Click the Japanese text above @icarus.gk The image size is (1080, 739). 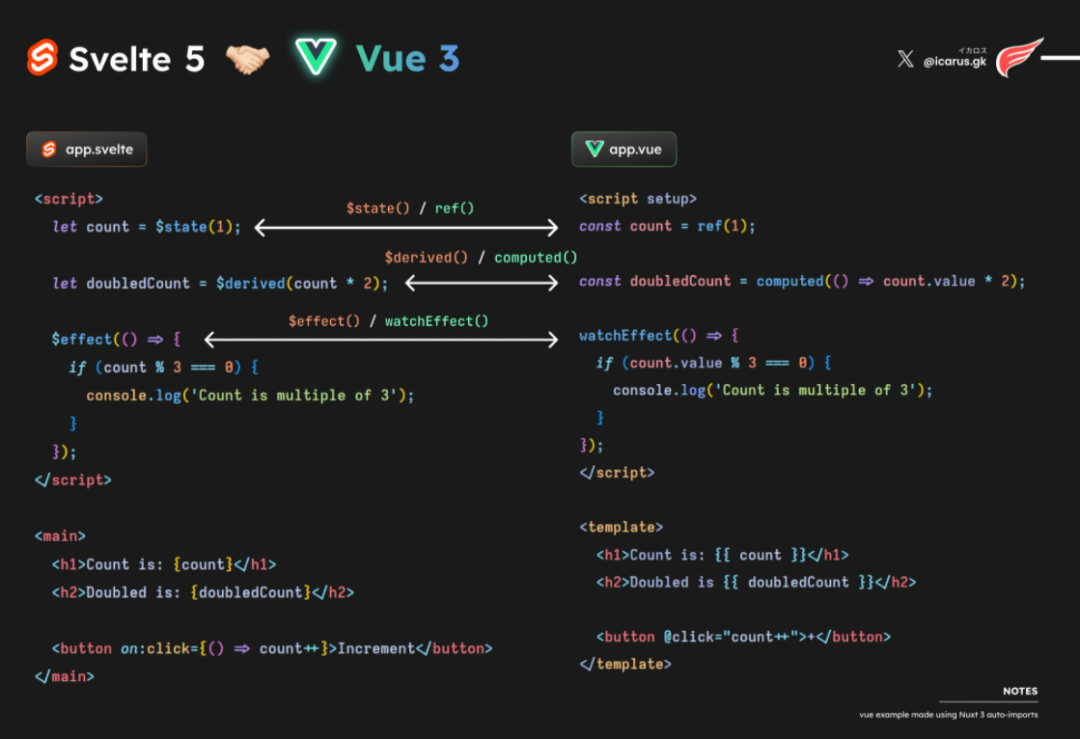(973, 50)
